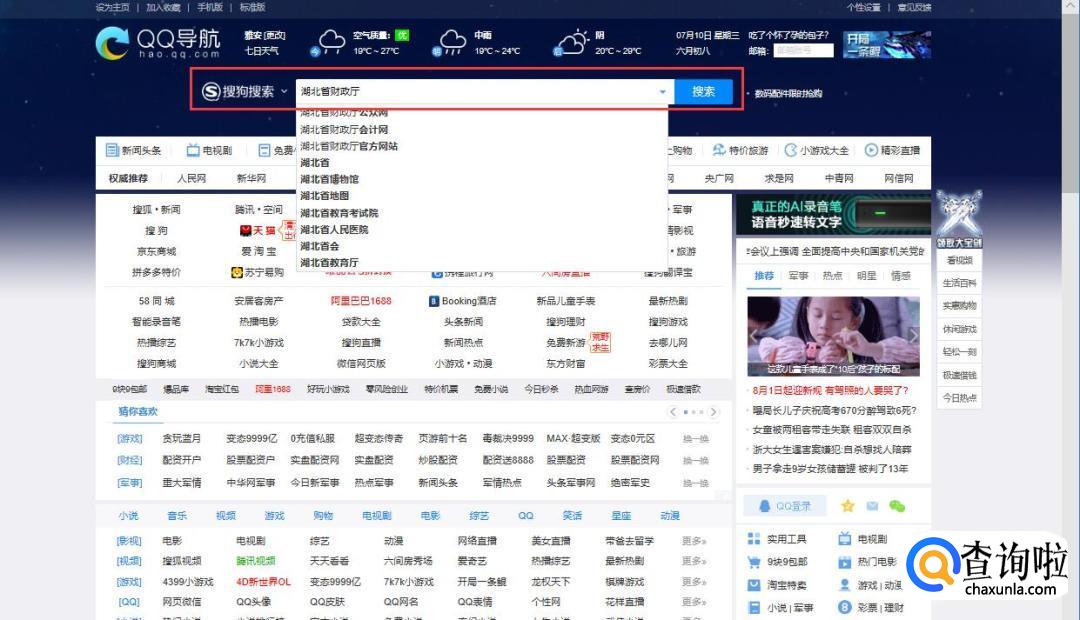
Task: Select 综艺 in the category tab row
Action: pos(479,515)
